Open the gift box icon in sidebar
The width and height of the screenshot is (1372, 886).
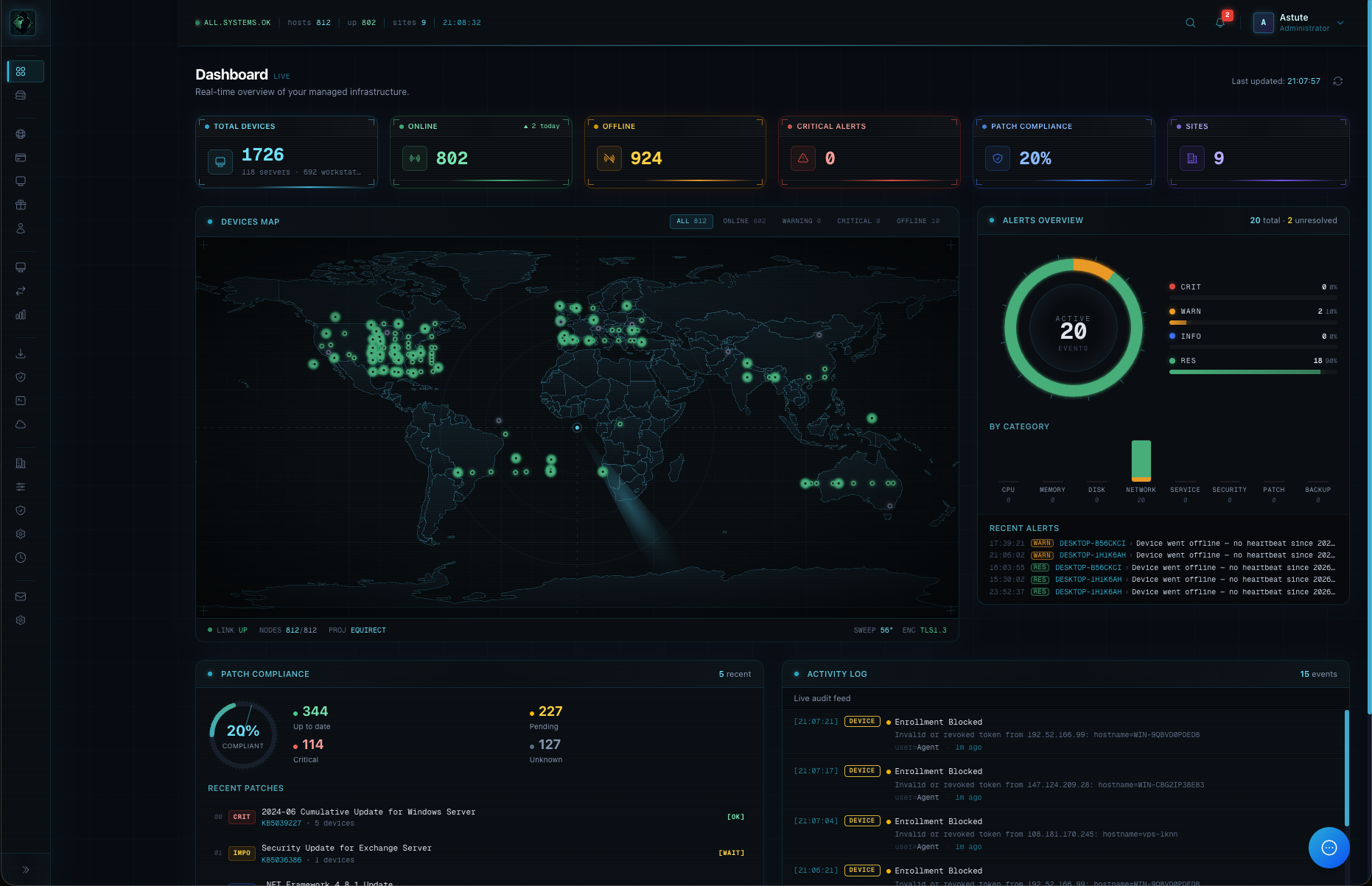pyautogui.click(x=21, y=205)
